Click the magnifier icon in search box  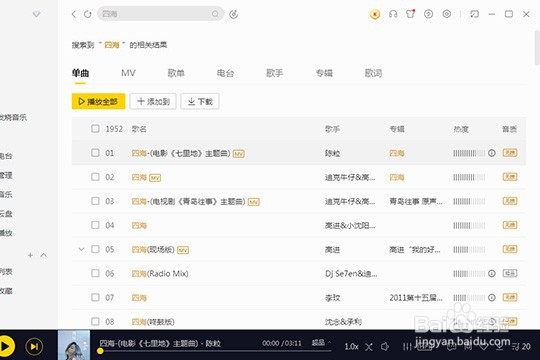pos(215,14)
